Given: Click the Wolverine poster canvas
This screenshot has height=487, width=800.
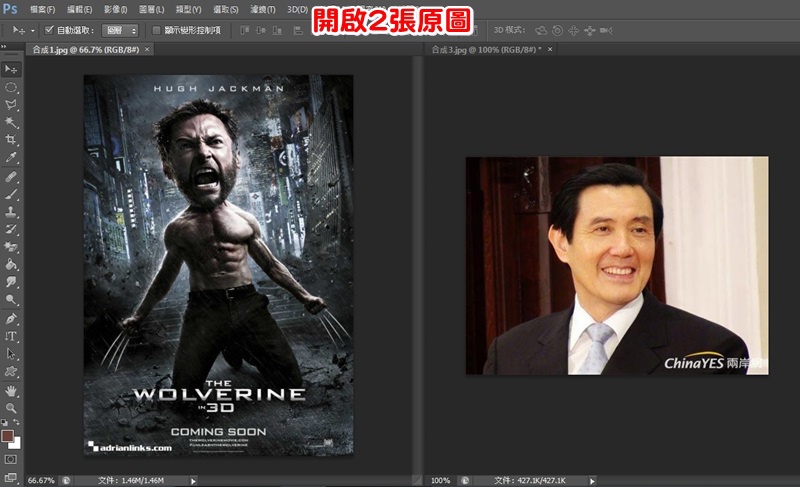Looking at the screenshot, I should tap(218, 265).
